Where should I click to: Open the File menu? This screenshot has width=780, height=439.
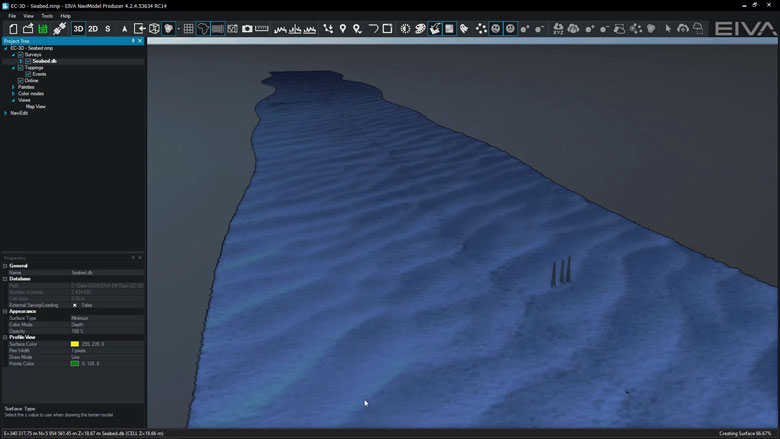12,16
